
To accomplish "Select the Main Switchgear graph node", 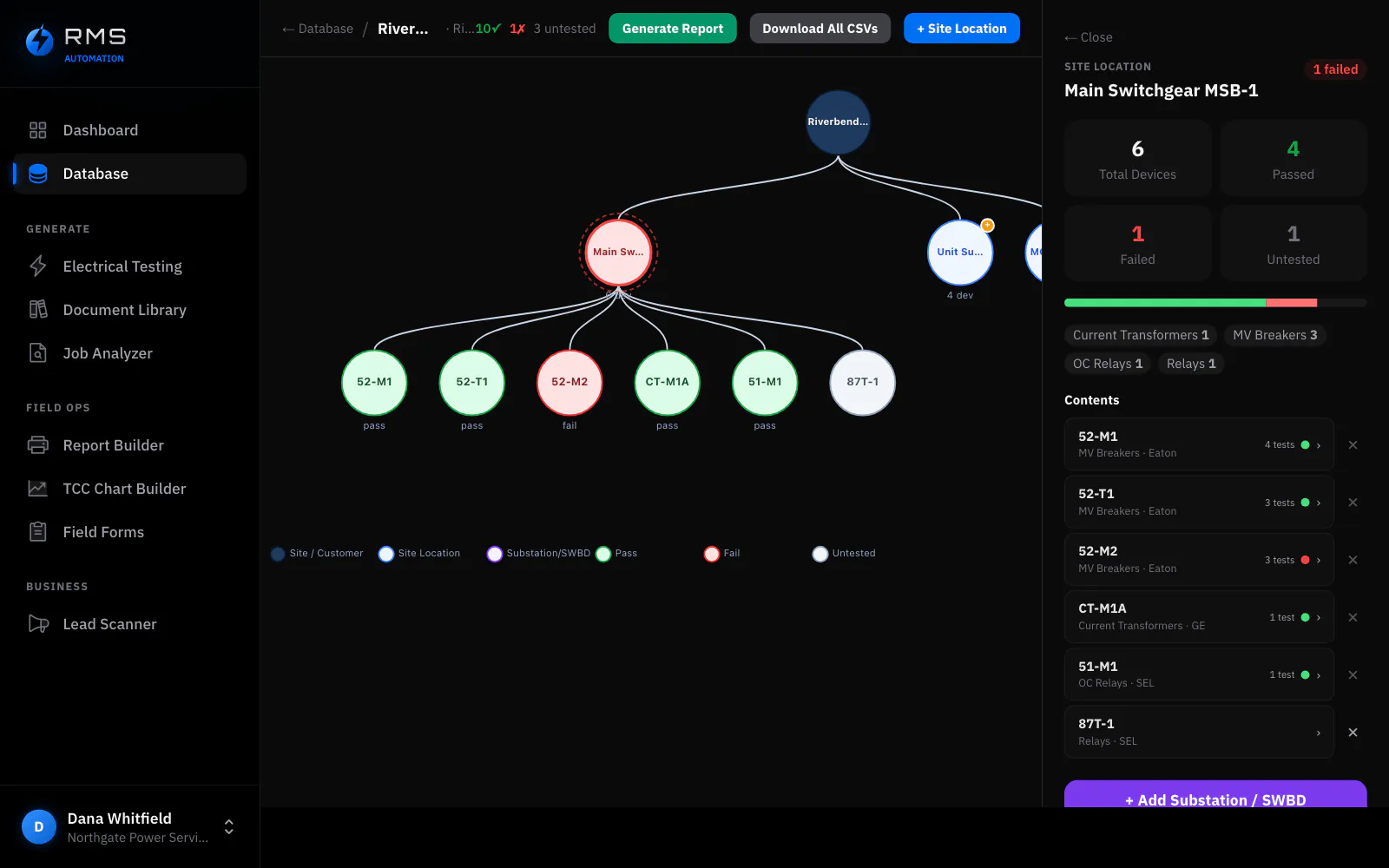I will 618,253.
